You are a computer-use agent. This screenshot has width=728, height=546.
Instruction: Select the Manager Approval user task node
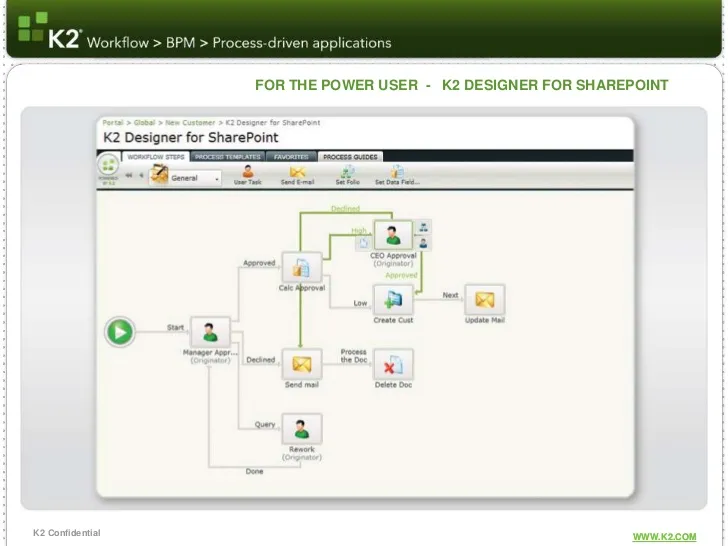coord(210,332)
